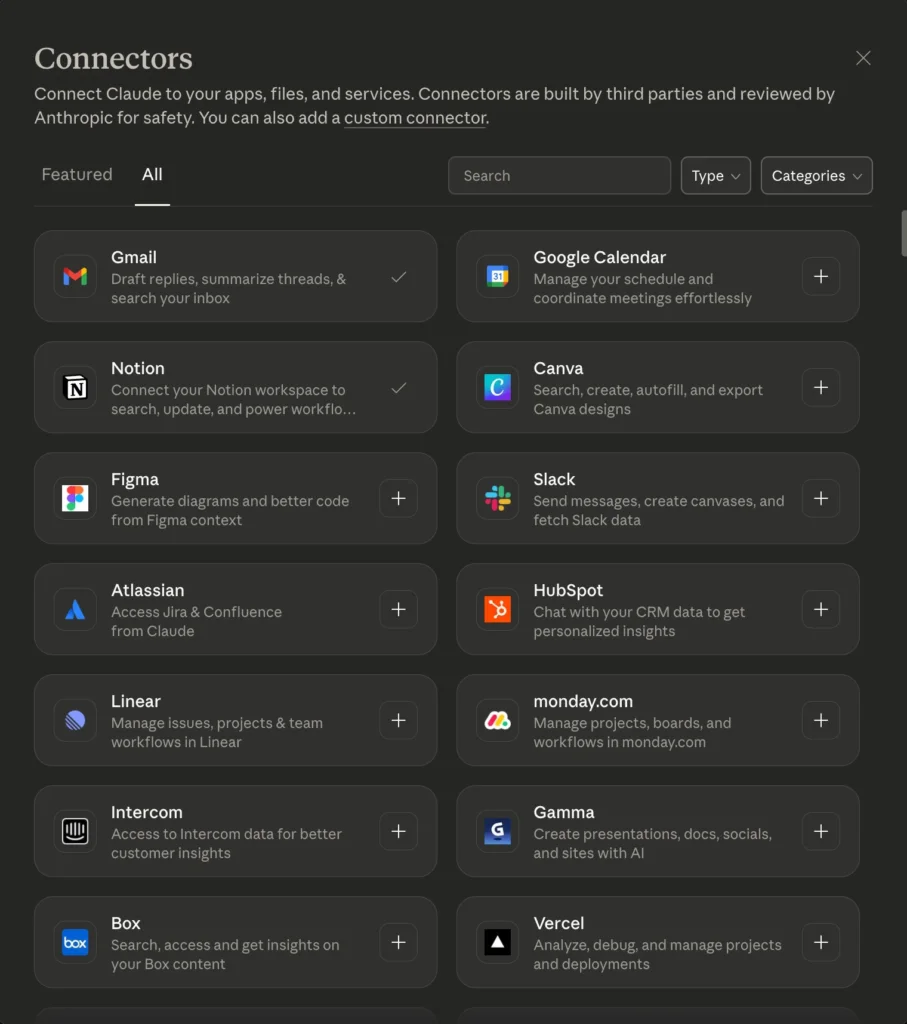
Task: Add the Linear connector via plus
Action: (x=398, y=720)
